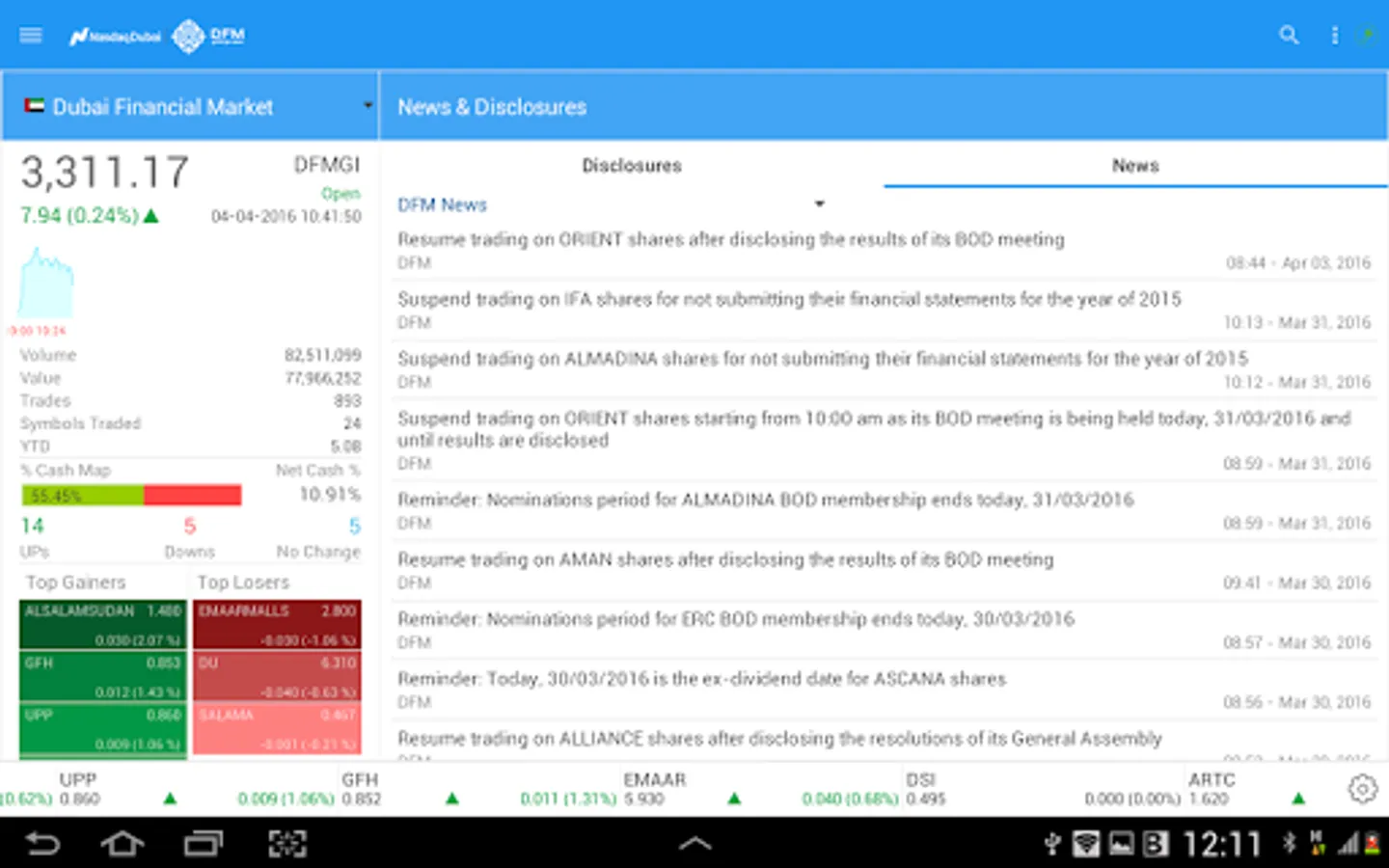The height and width of the screenshot is (868, 1389).
Task: Tap the Android home button
Action: (x=123, y=844)
